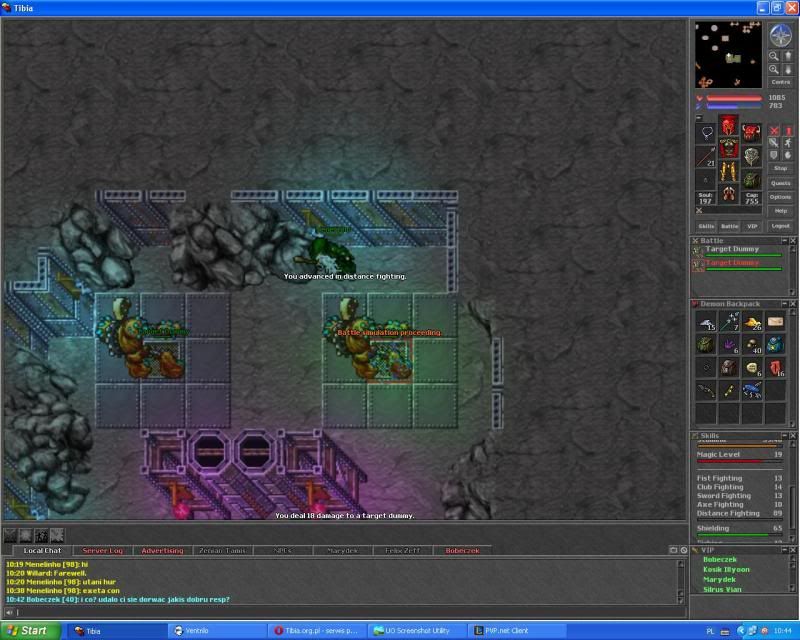Image resolution: width=800 pixels, height=640 pixels.
Task: Open the Bobeczek private chat tab
Action: (x=462, y=551)
